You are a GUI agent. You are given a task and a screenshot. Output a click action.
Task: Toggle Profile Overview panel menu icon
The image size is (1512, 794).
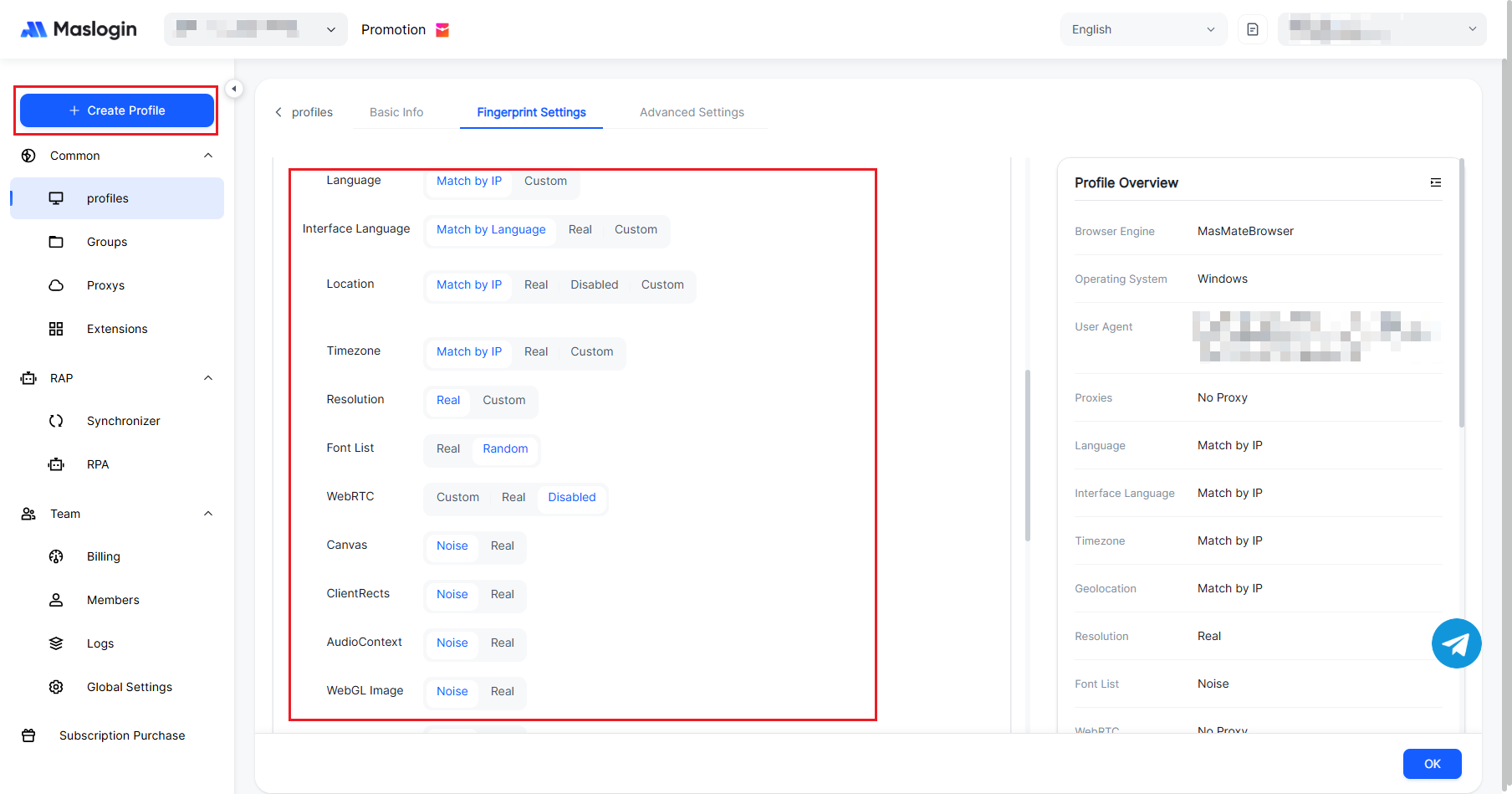(1435, 182)
